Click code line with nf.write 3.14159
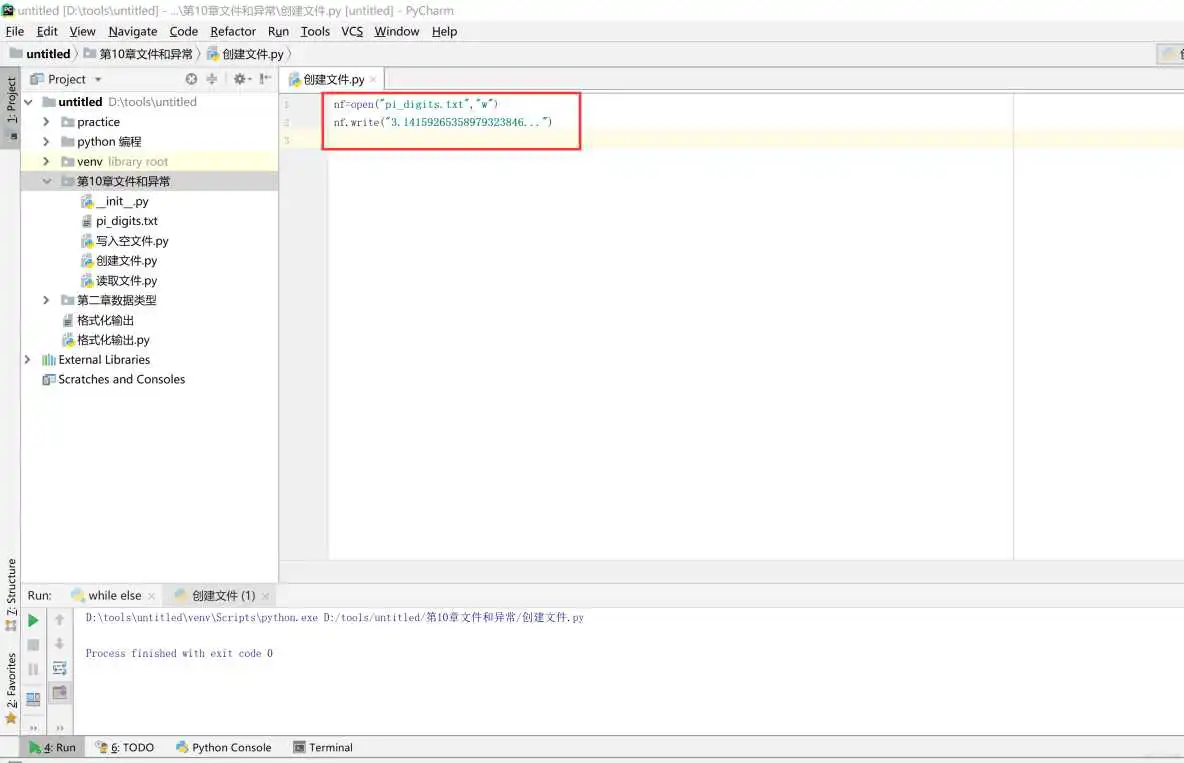The height and width of the screenshot is (763, 1184). click(442, 122)
